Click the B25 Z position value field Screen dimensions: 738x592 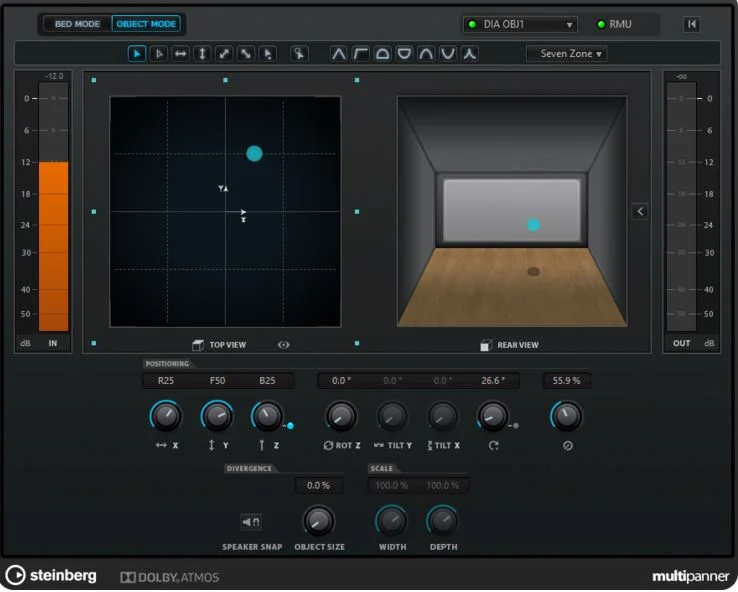coord(267,381)
